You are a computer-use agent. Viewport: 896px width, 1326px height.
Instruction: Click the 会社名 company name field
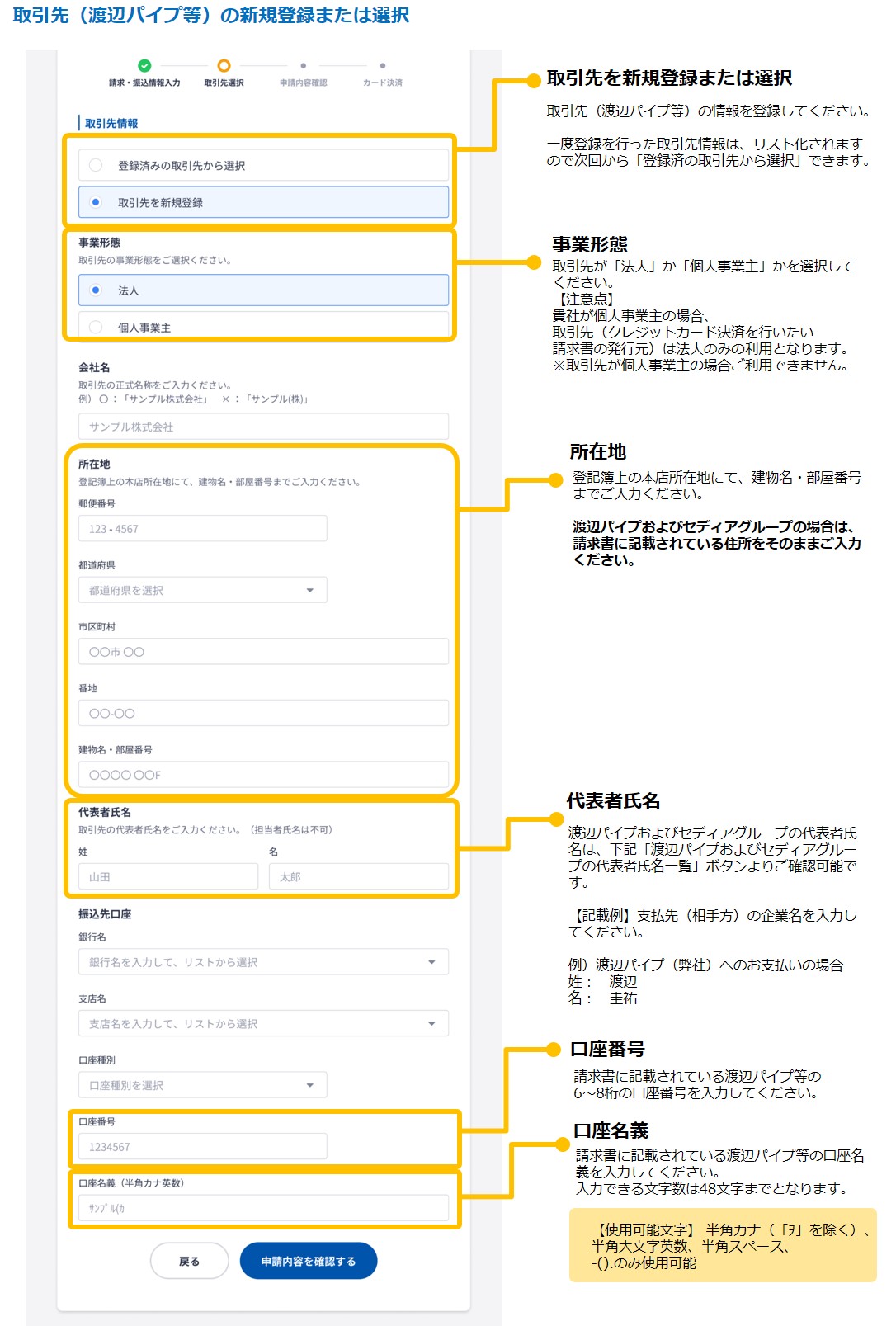click(x=263, y=427)
